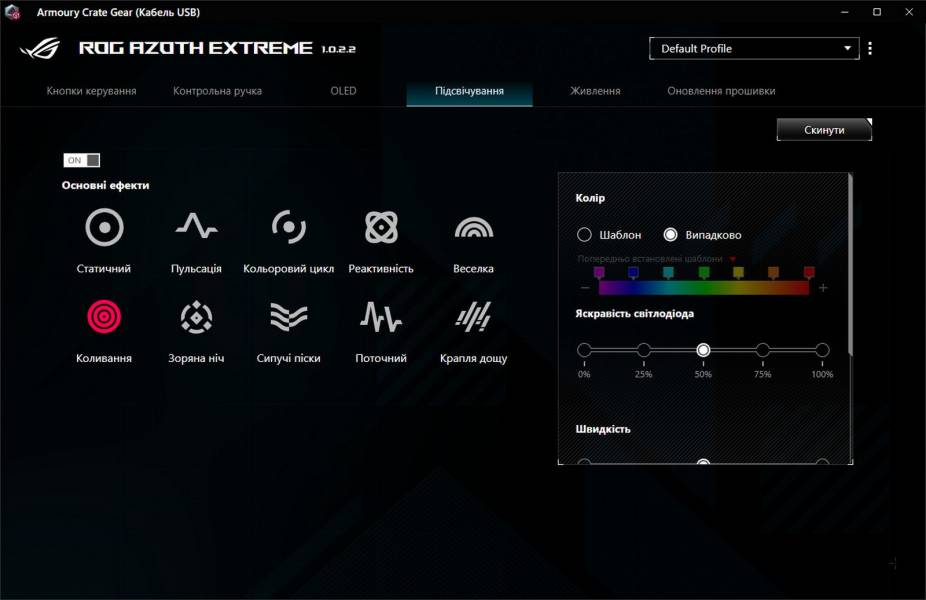Select the Сипучі піски effect
This screenshot has width=926, height=600.
pos(290,318)
